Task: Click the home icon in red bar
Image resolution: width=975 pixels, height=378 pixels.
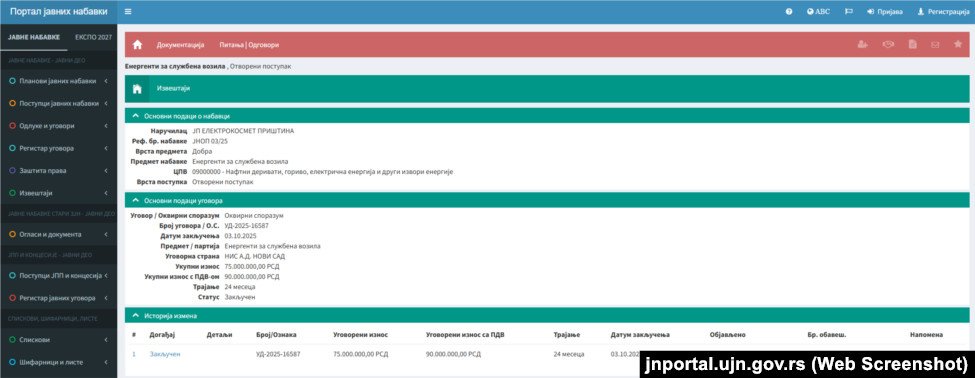Action: (137, 45)
